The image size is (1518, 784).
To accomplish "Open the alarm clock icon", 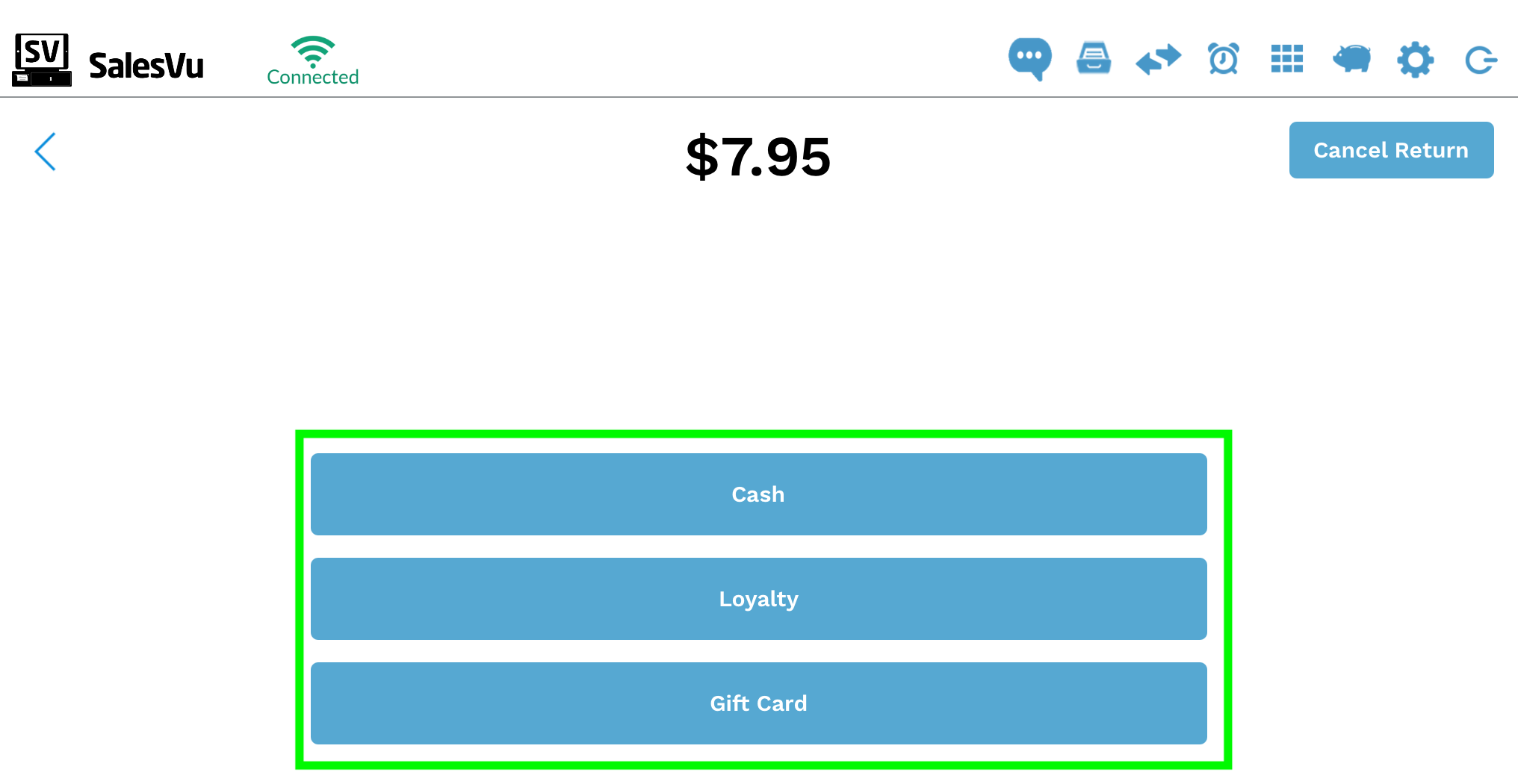I will coord(1223,58).
